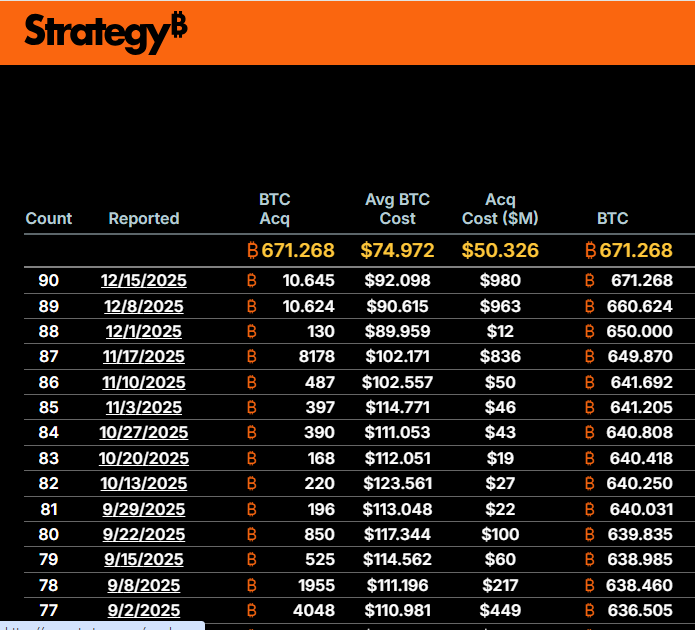Open the 12/8/2025 report link
Viewport: 695px width, 630px height.
[144, 306]
